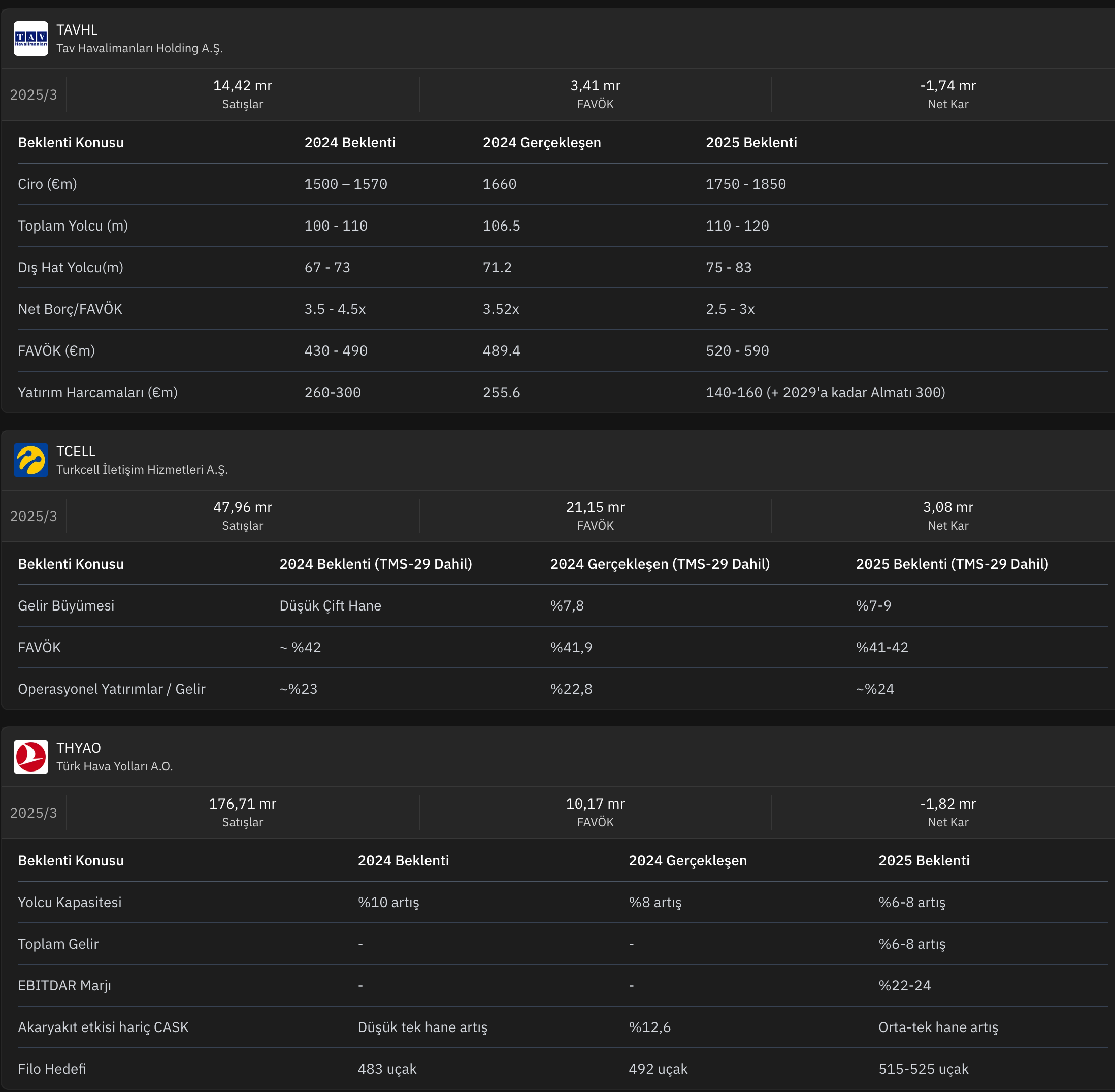Screen dimensions: 1115x1092
Task: Click the 489.4 realized FAVÖK cell
Action: click(501, 350)
